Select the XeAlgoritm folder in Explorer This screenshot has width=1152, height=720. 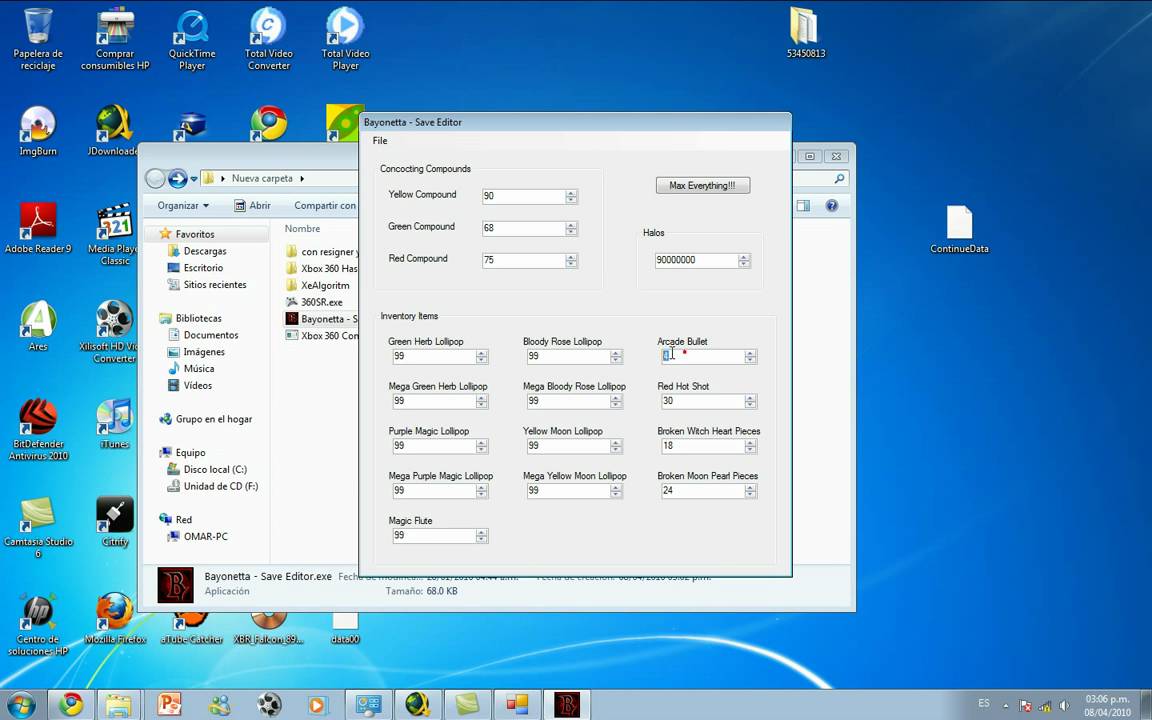(x=324, y=285)
